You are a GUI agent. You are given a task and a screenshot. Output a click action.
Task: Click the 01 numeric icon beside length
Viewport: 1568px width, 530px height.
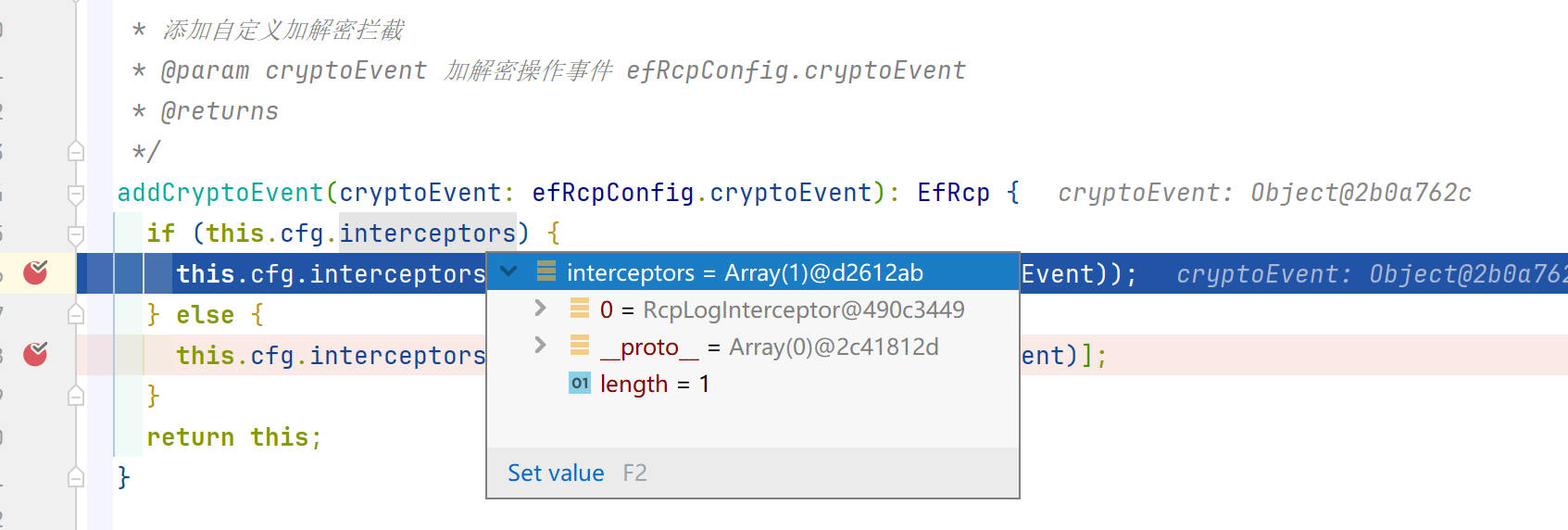point(580,383)
